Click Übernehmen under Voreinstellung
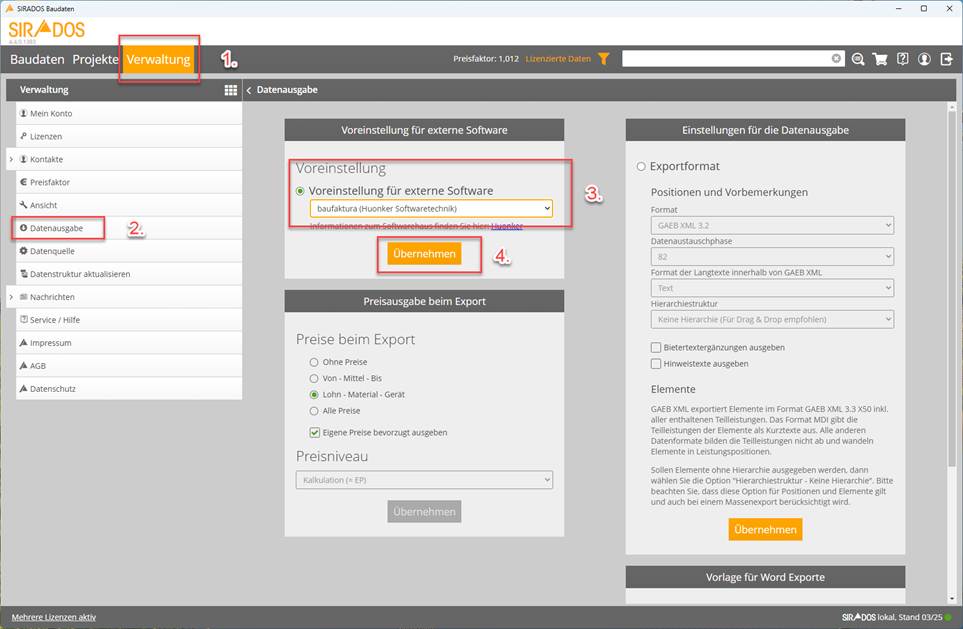Viewport: 963px width, 629px height. 424,254
